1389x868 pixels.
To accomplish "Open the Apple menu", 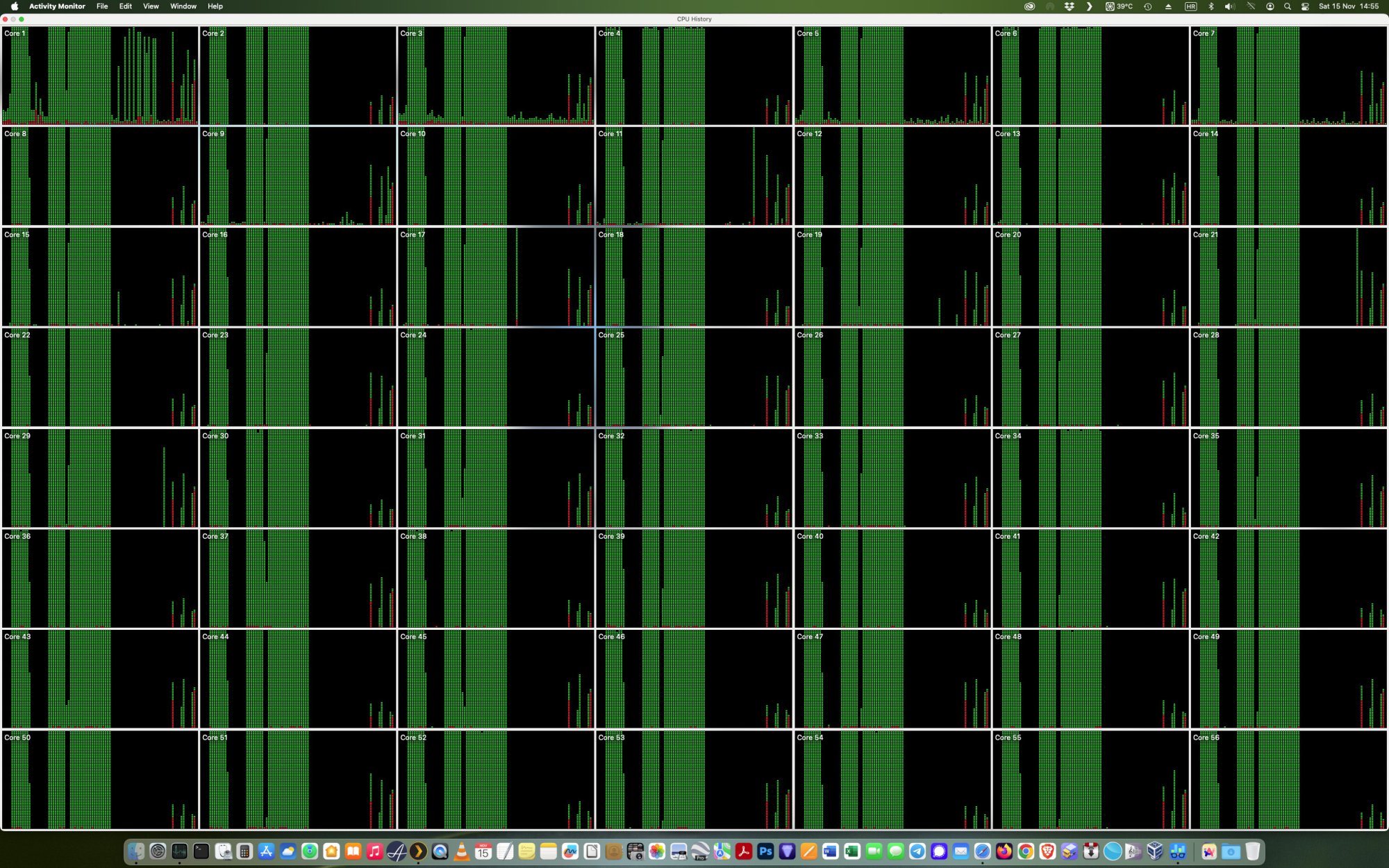I will [x=14, y=6].
